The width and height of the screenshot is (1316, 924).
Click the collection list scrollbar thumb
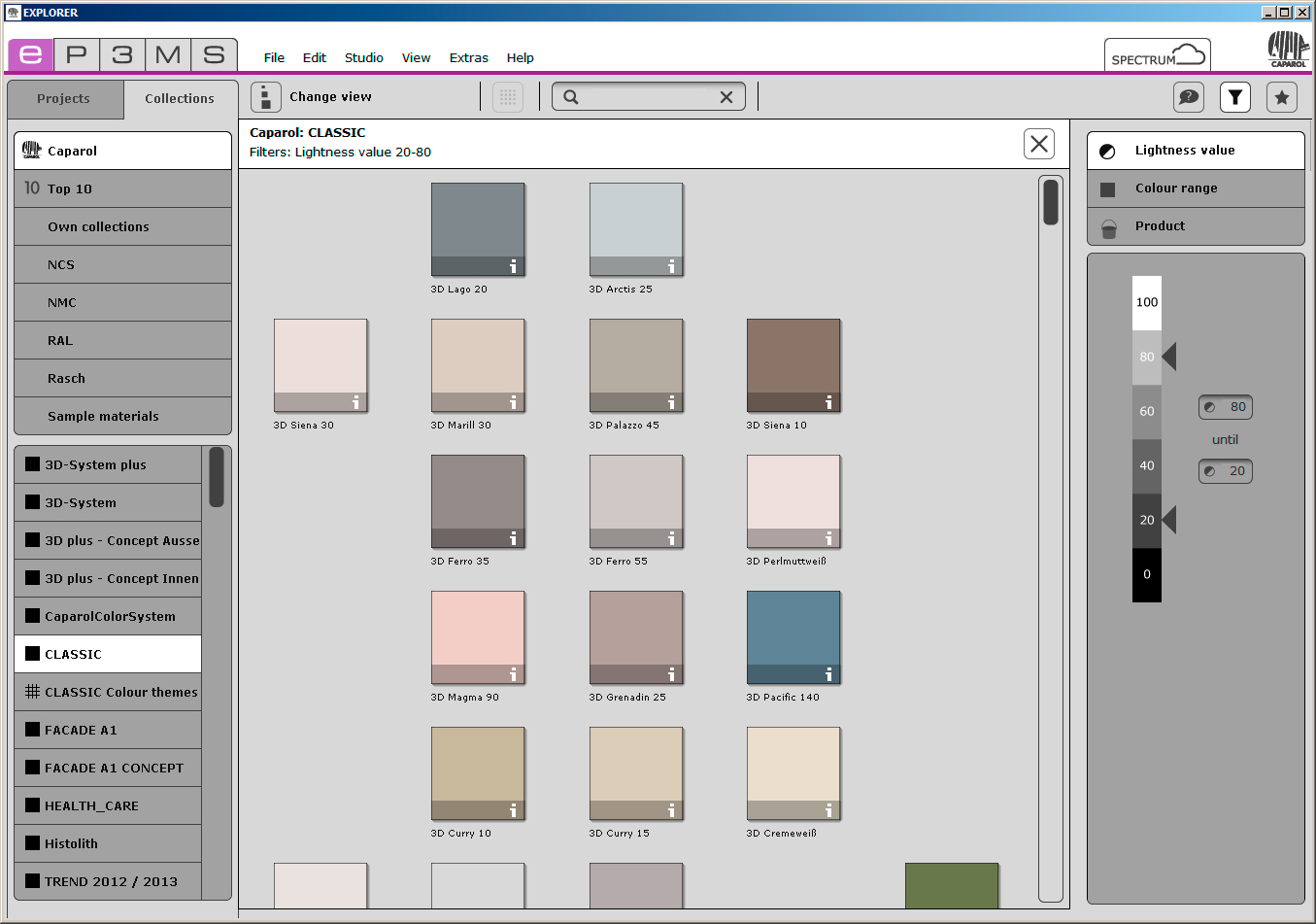[x=217, y=477]
